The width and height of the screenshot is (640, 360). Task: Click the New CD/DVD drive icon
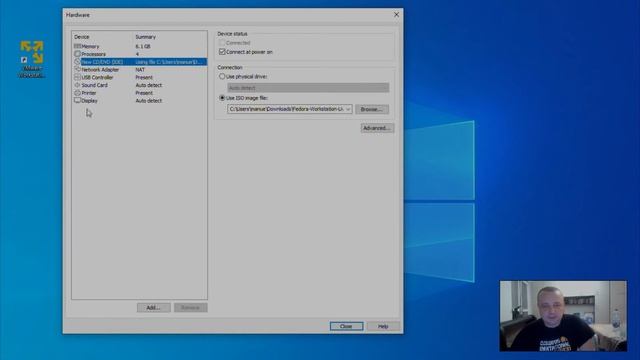click(78, 62)
